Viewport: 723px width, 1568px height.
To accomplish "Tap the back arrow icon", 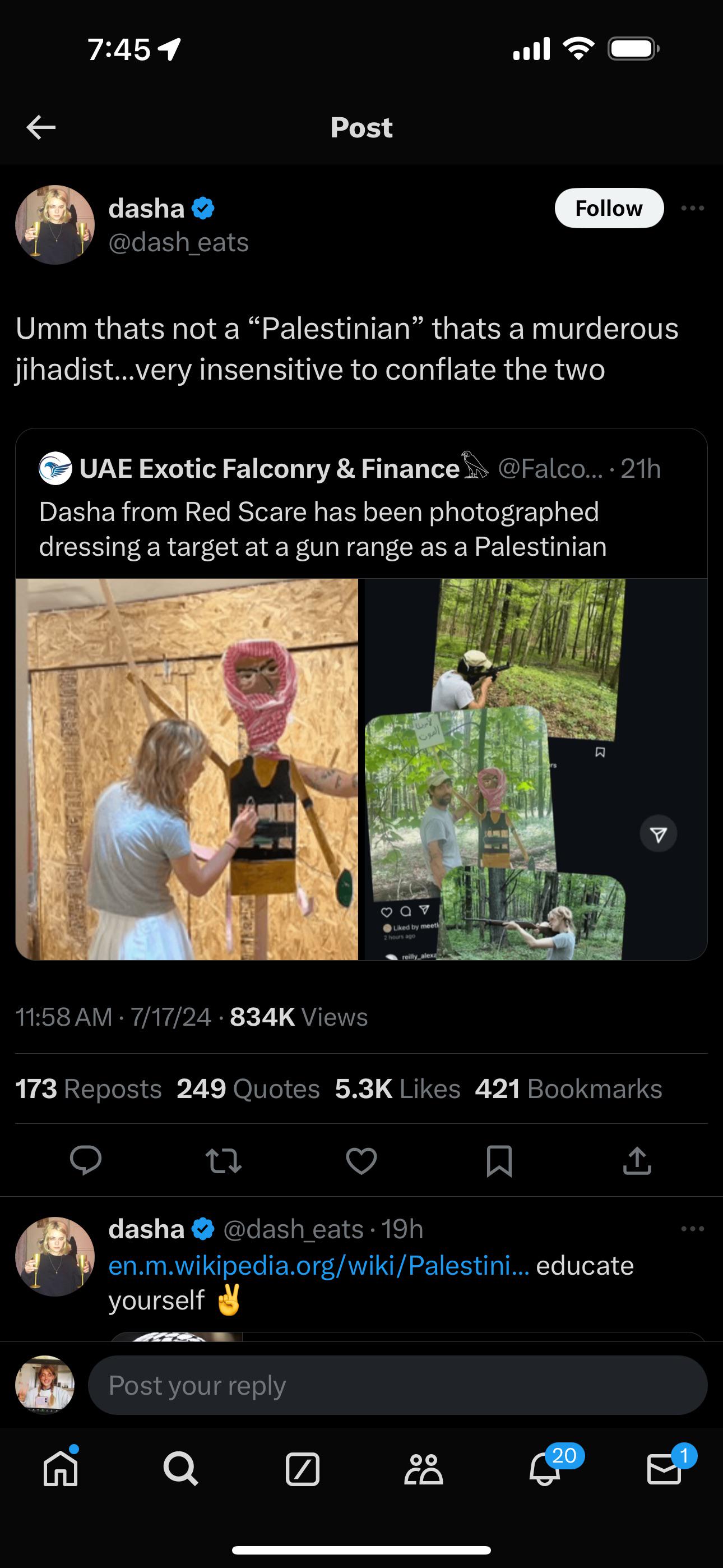I will (41, 127).
